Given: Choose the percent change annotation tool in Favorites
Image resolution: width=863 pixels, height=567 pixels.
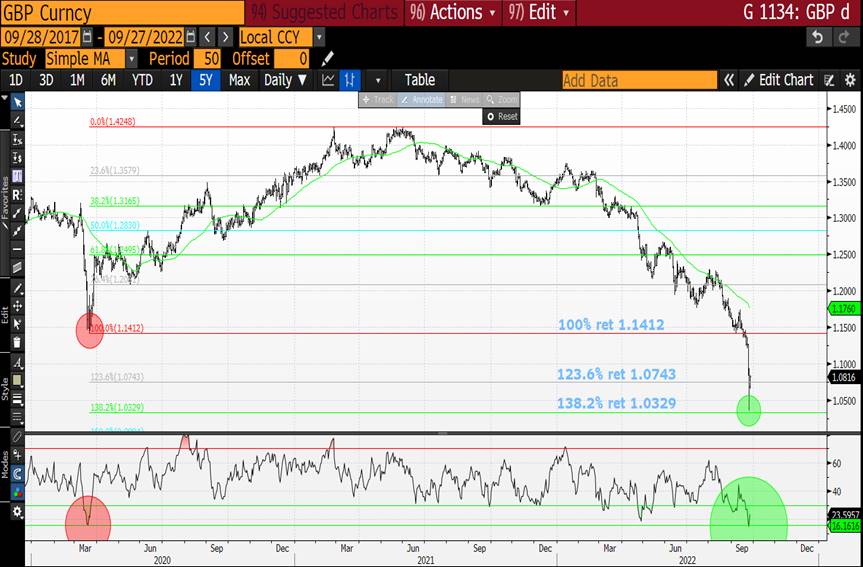Looking at the screenshot, I should [x=18, y=139].
